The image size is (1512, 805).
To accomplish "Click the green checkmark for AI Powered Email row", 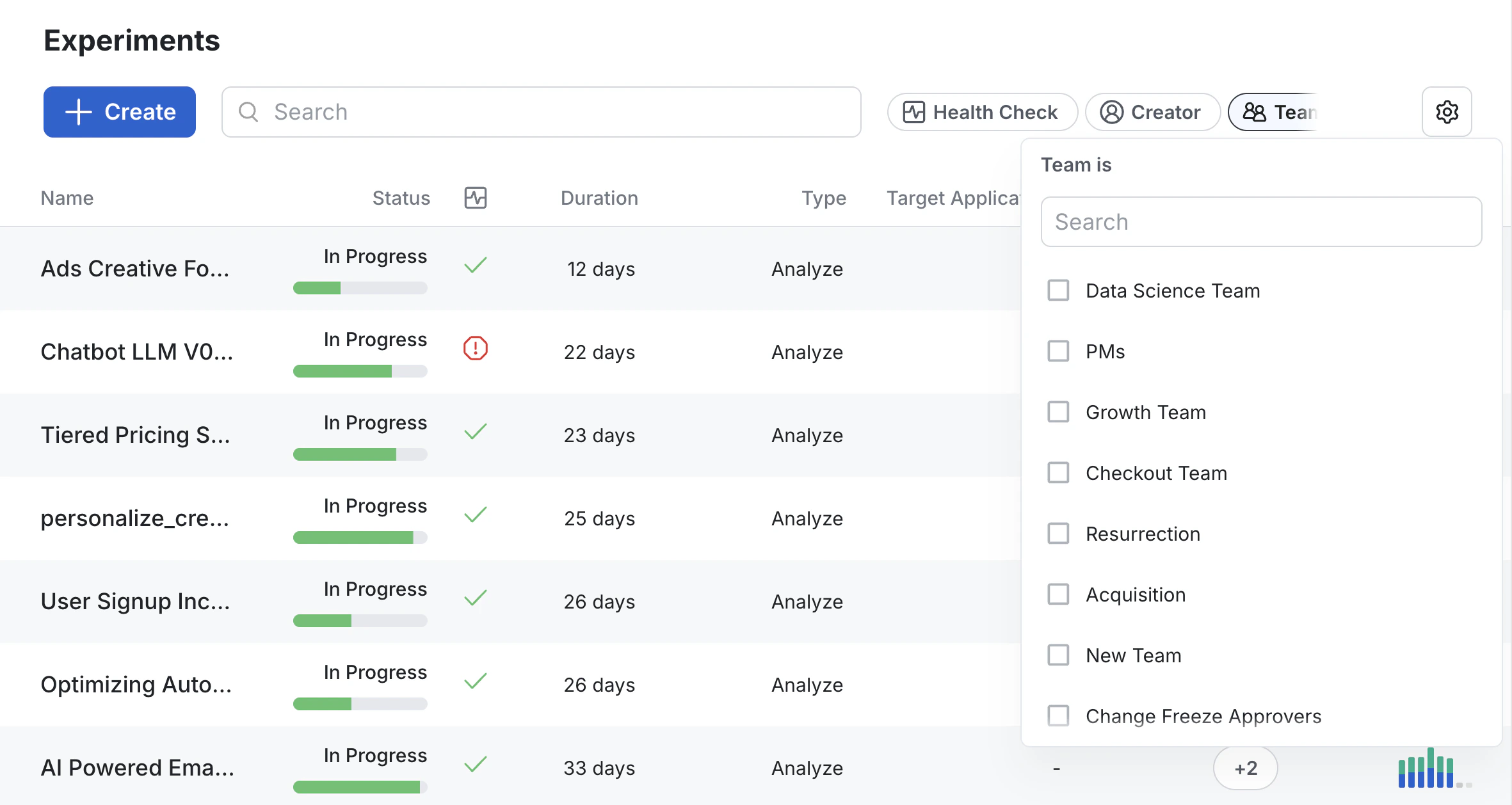I will [x=475, y=764].
